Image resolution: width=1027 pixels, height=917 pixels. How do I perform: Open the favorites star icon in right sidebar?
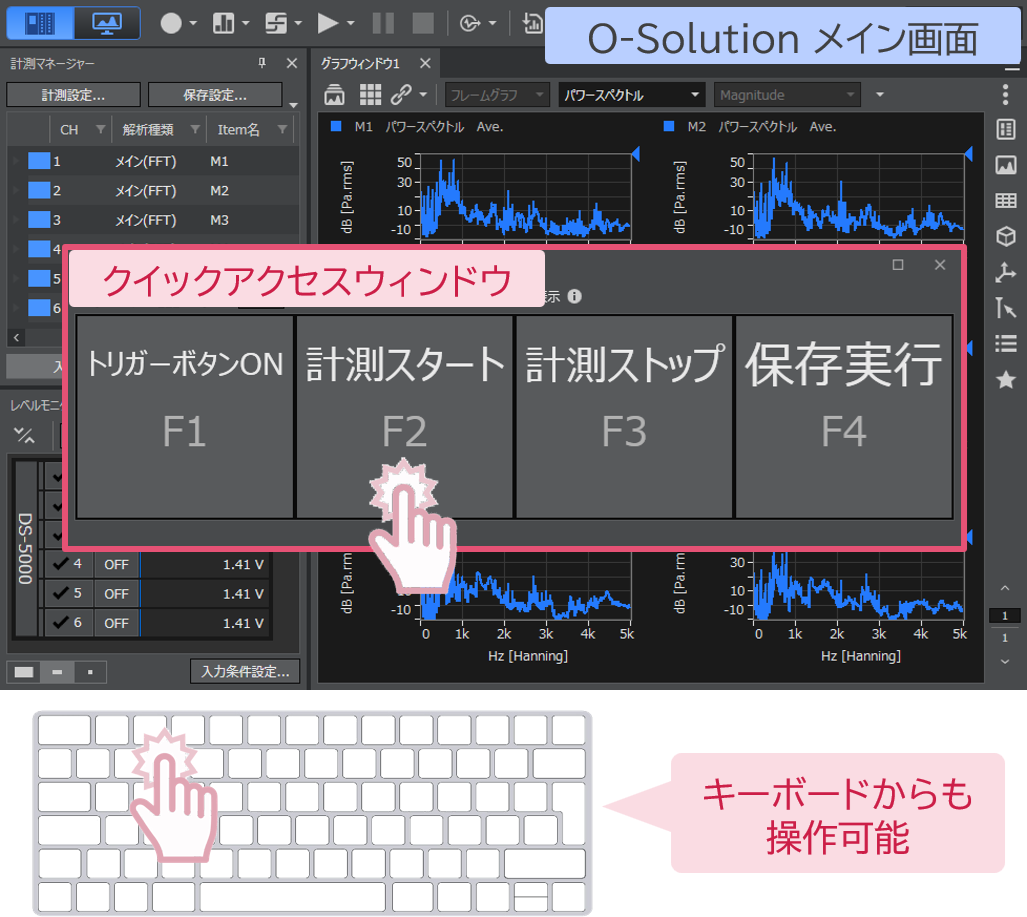[x=1007, y=379]
